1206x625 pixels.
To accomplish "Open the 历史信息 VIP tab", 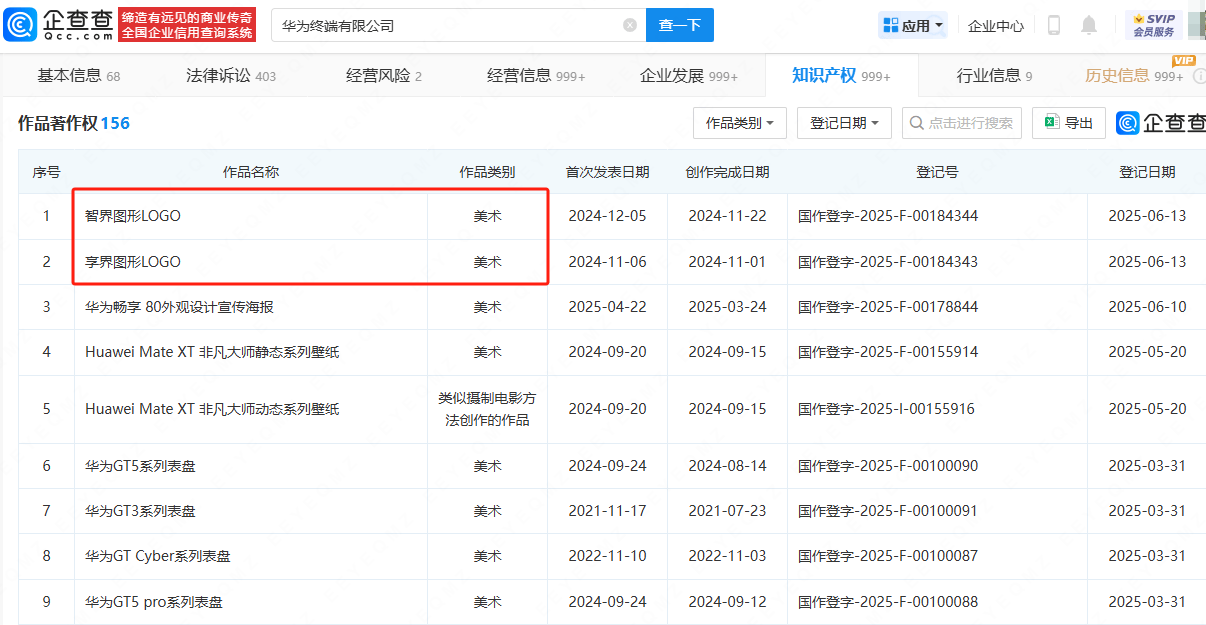I will 1134,76.
